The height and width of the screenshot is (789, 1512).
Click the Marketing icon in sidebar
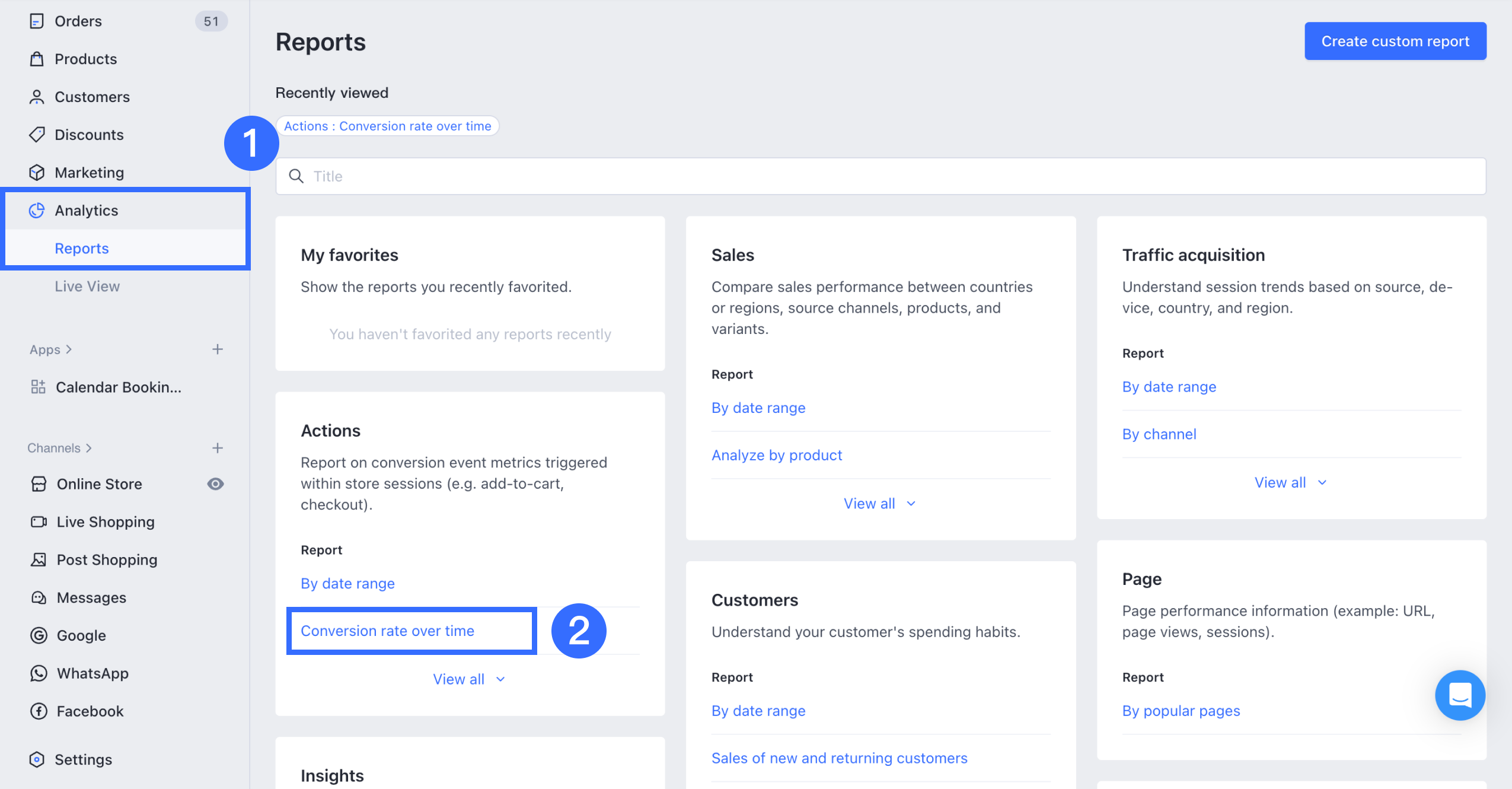pyautogui.click(x=37, y=173)
